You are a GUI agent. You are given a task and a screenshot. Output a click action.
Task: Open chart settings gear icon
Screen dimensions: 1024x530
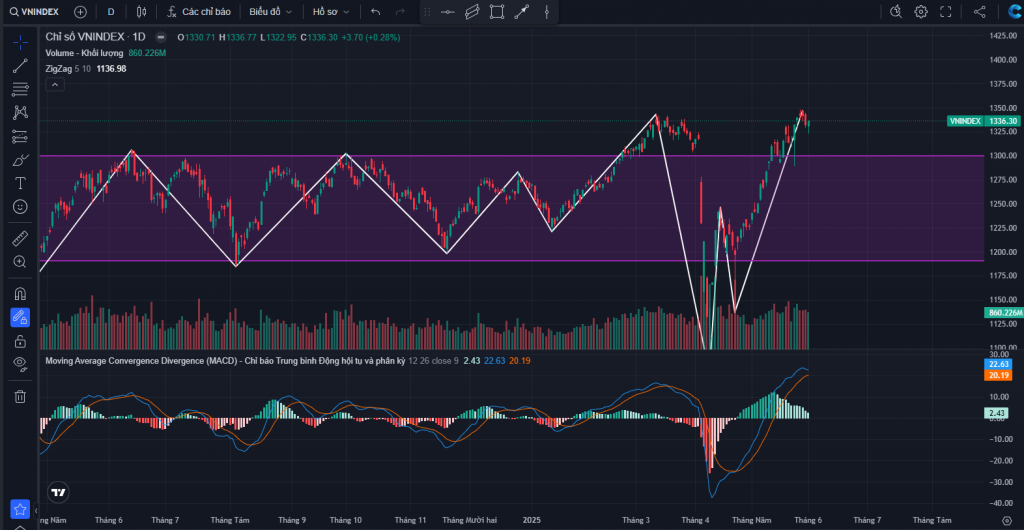pos(921,12)
